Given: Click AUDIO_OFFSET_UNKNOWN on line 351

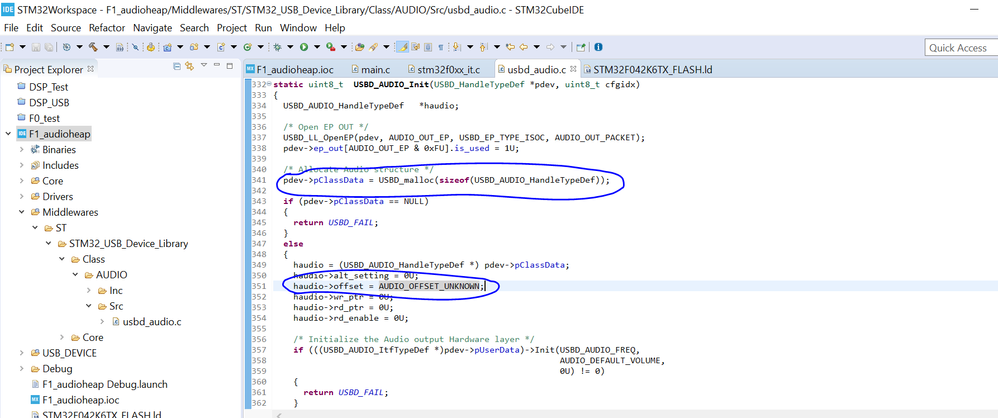Looking at the screenshot, I should point(430,286).
